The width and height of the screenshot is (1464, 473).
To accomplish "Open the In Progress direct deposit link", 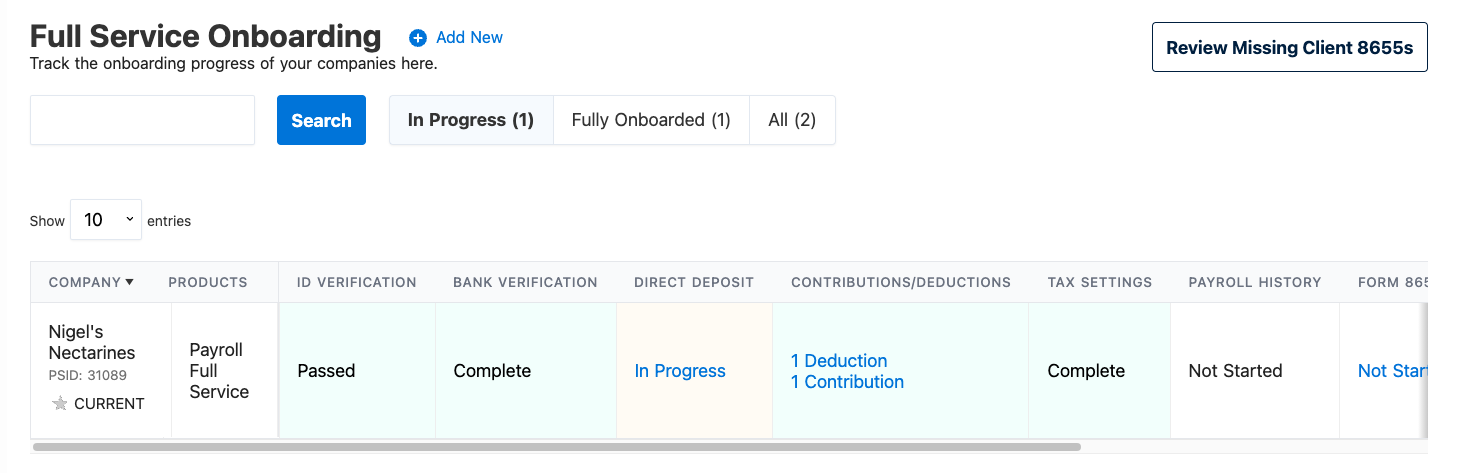I will [x=680, y=371].
